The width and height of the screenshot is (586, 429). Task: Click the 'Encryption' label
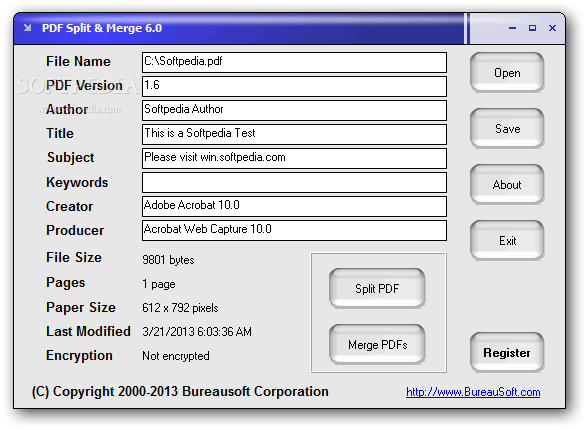click(x=79, y=356)
